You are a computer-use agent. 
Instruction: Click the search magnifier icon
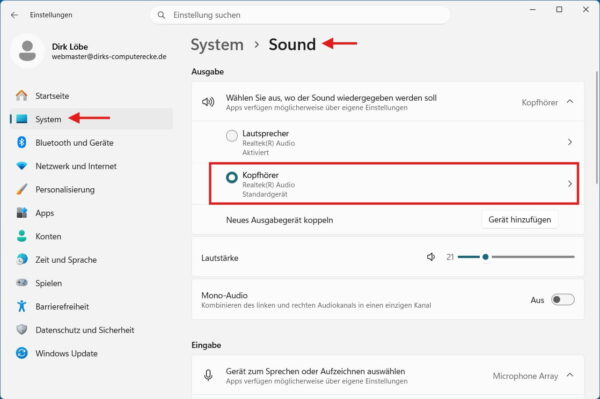[x=161, y=15]
